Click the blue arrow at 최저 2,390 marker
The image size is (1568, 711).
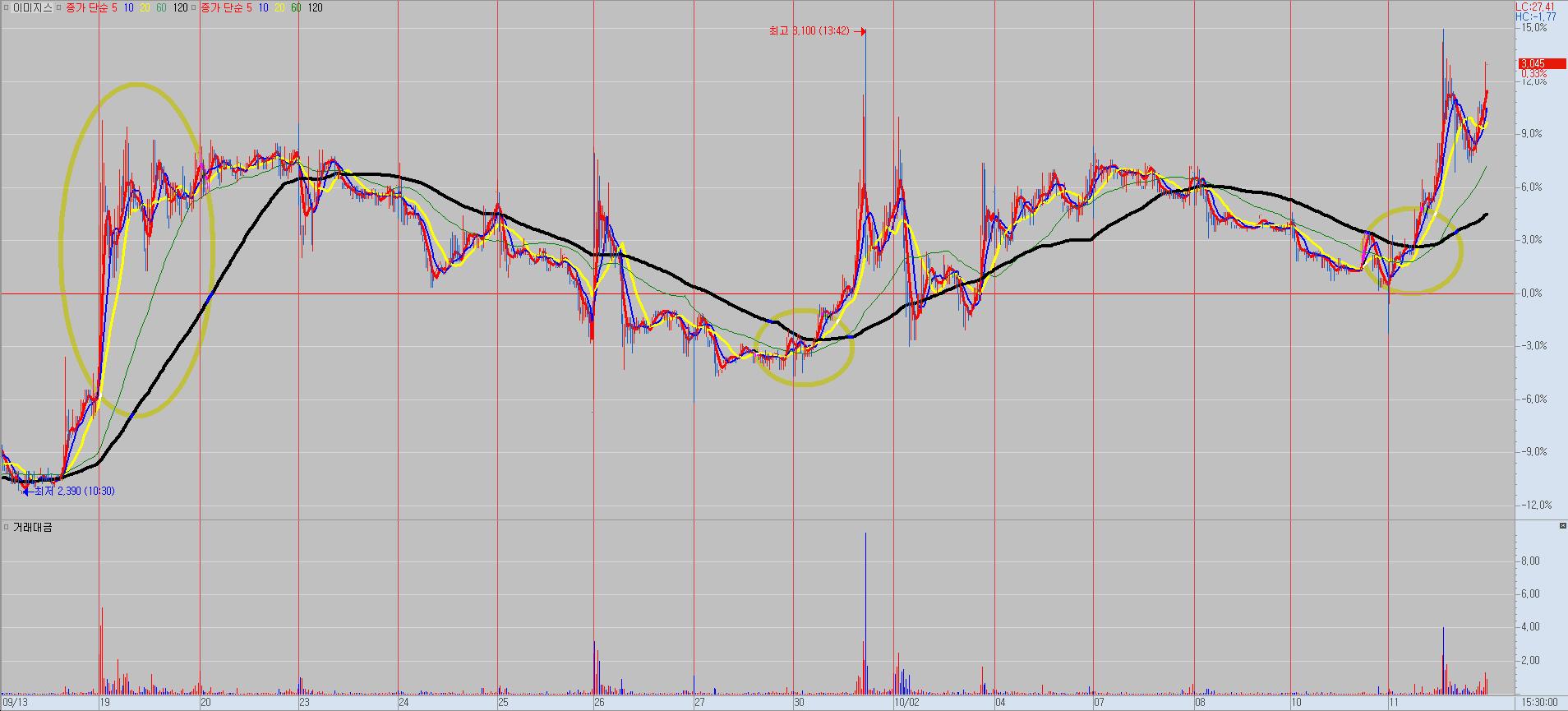coord(27,491)
